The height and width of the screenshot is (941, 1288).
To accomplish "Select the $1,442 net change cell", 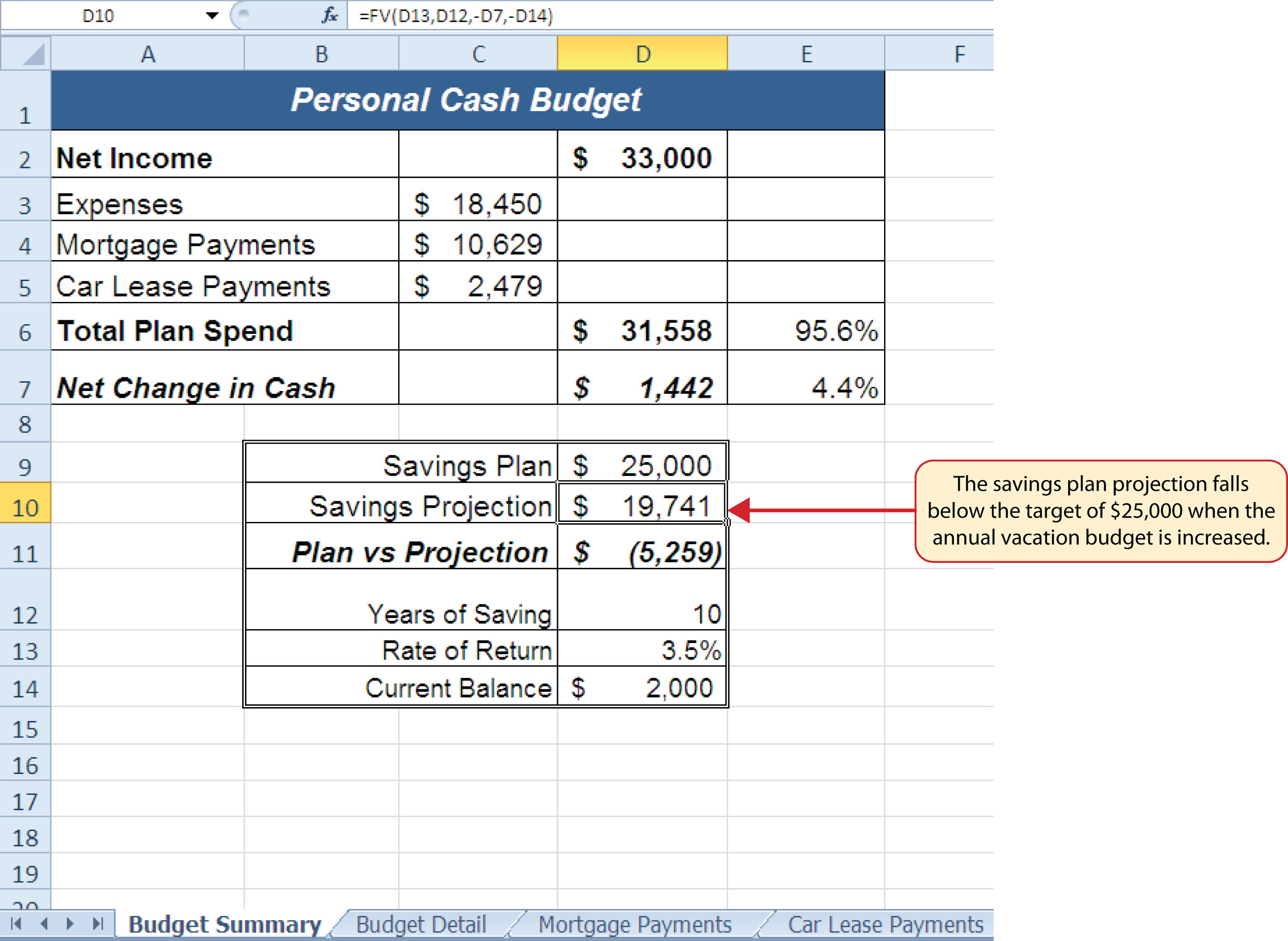I will (642, 377).
